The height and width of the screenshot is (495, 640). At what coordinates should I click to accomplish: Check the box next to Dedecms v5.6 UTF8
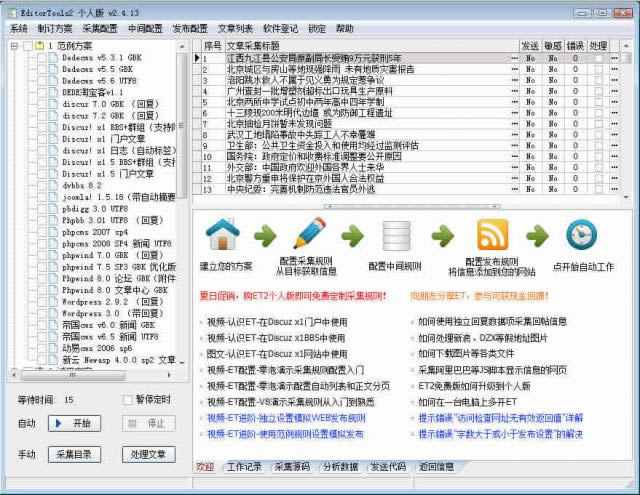[x=42, y=81]
